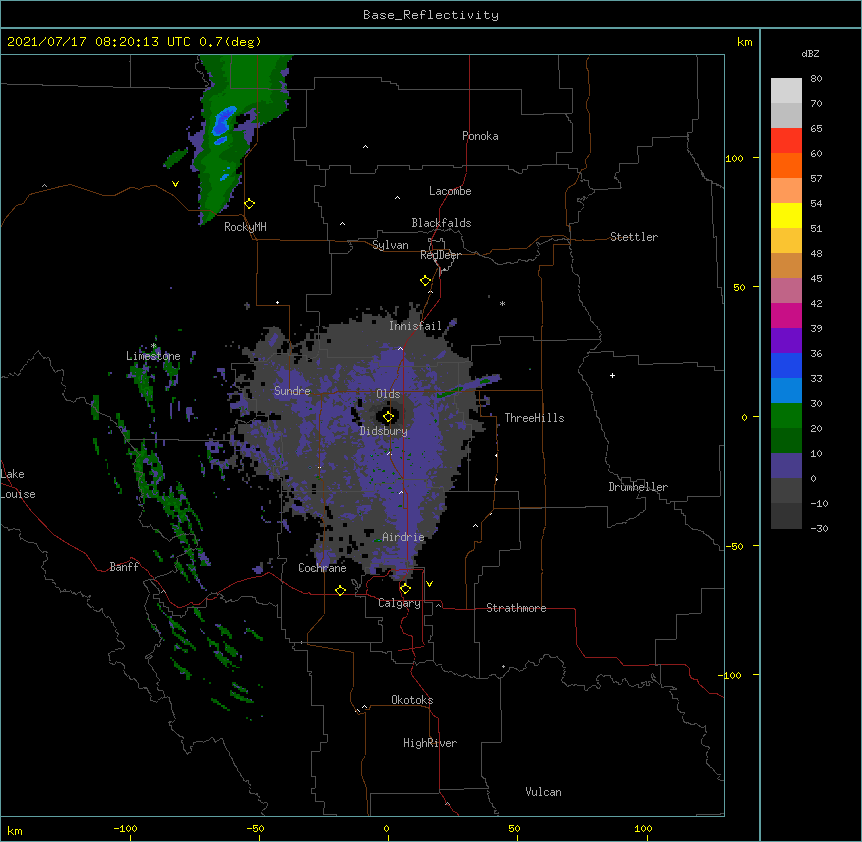862x842 pixels.
Task: Click the dBZ legend heading
Action: (810, 53)
